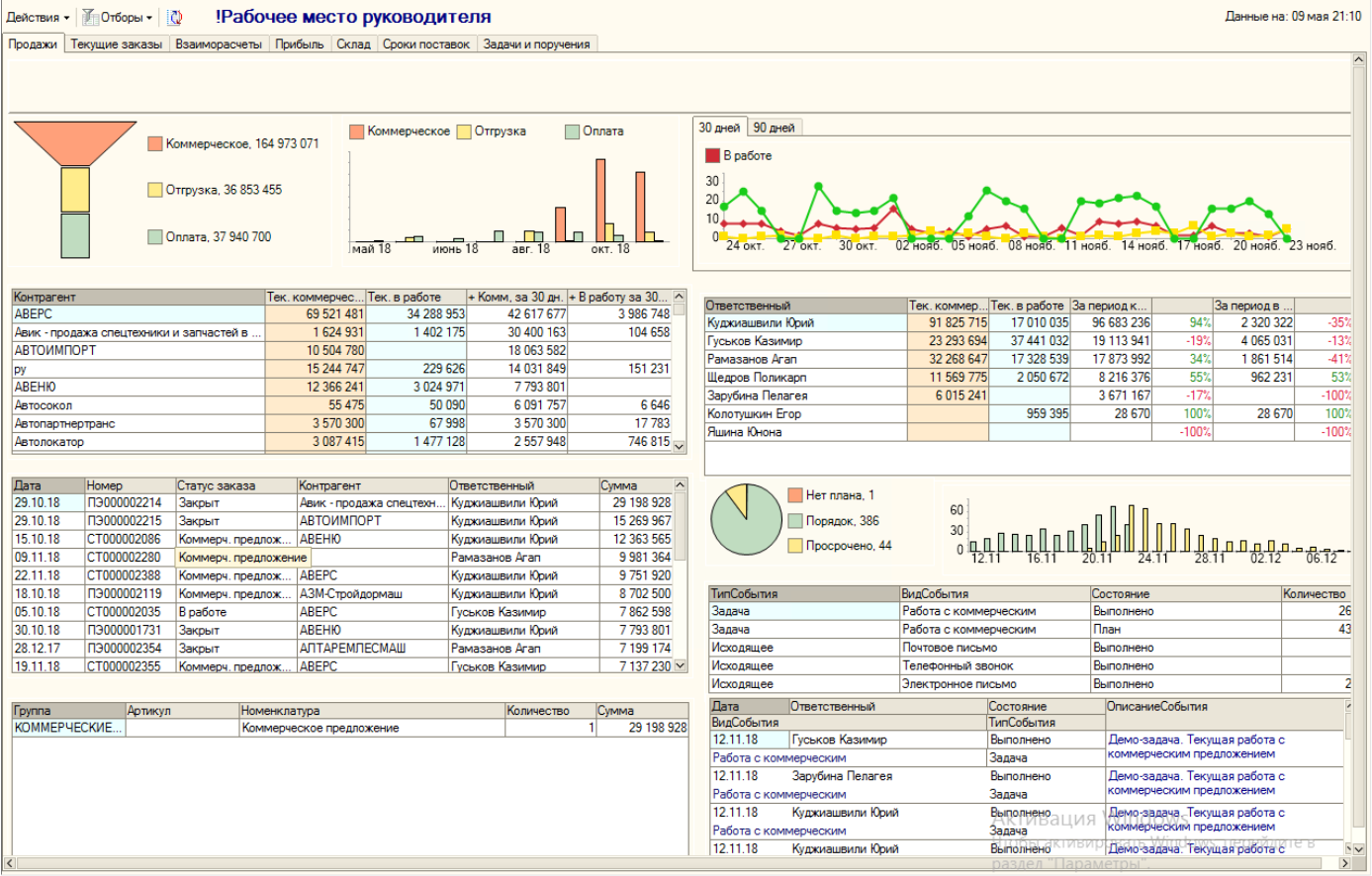Viewport: 1372px width, 876px height.
Task: Select the Задачи и поручения tab
Action: [536, 44]
